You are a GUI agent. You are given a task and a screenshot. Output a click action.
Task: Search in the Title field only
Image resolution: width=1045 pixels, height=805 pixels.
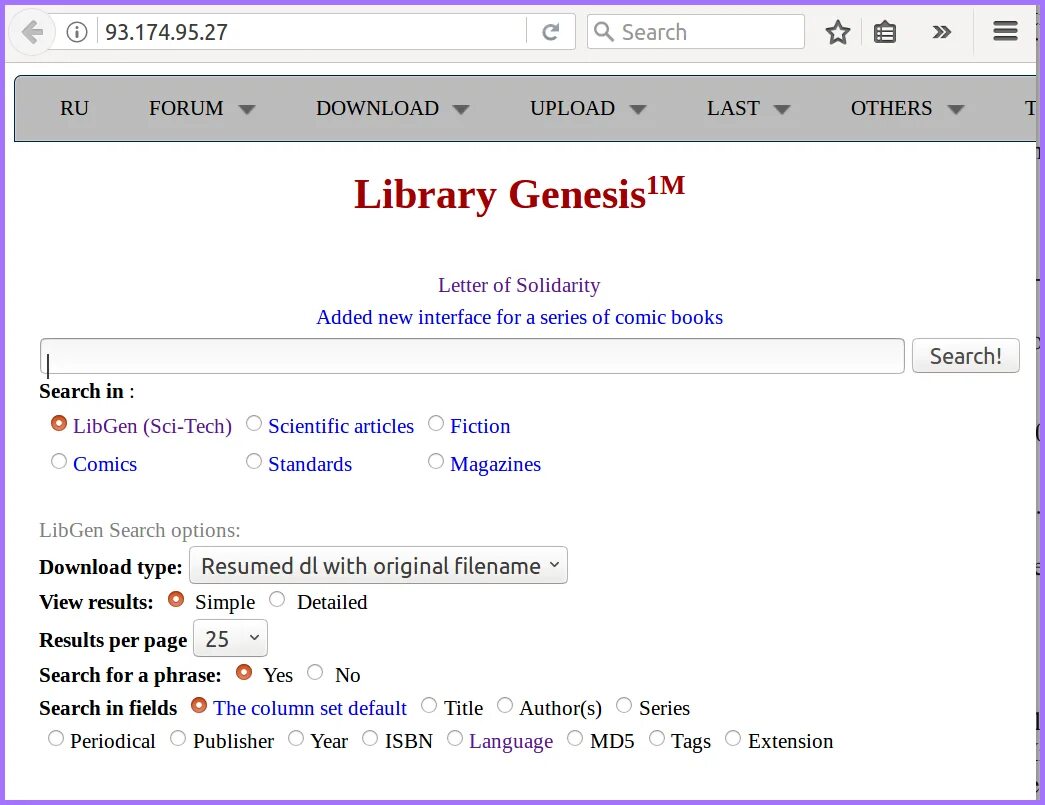pyautogui.click(x=429, y=705)
